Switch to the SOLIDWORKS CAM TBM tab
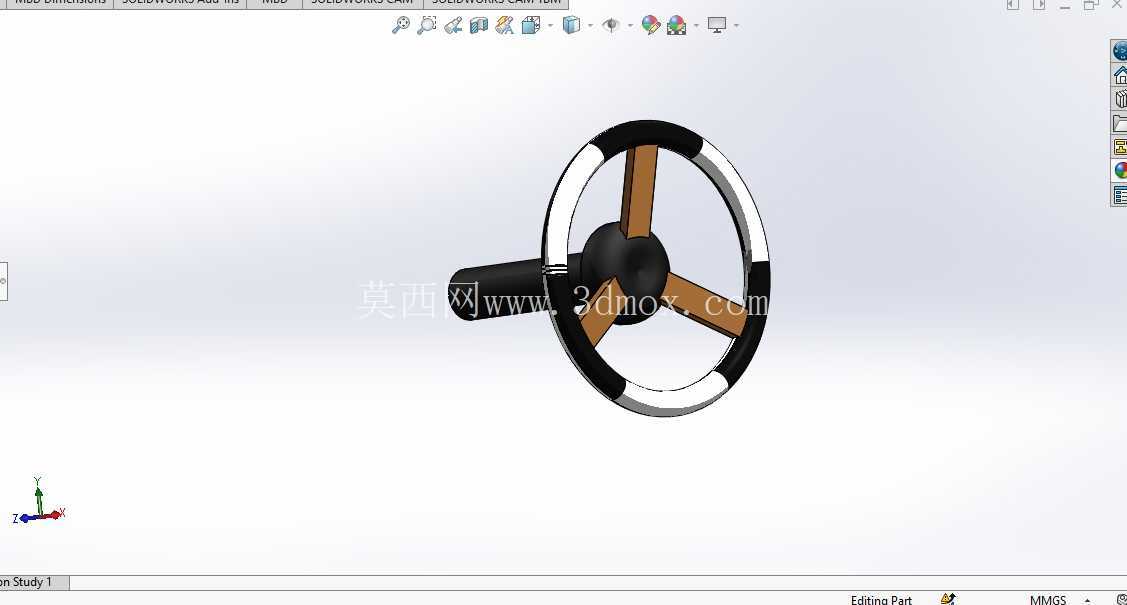Image resolution: width=1127 pixels, height=605 pixels. pos(496,3)
